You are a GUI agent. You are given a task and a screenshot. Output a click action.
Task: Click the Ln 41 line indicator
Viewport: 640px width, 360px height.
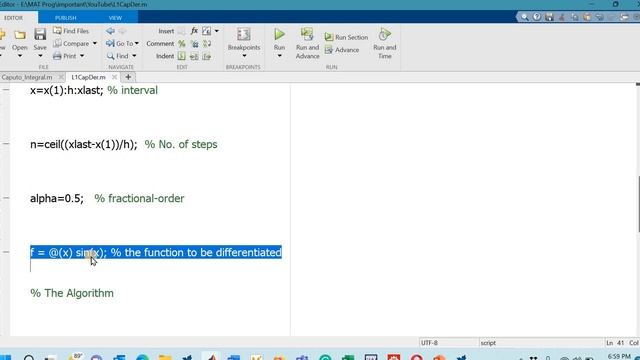pos(616,343)
